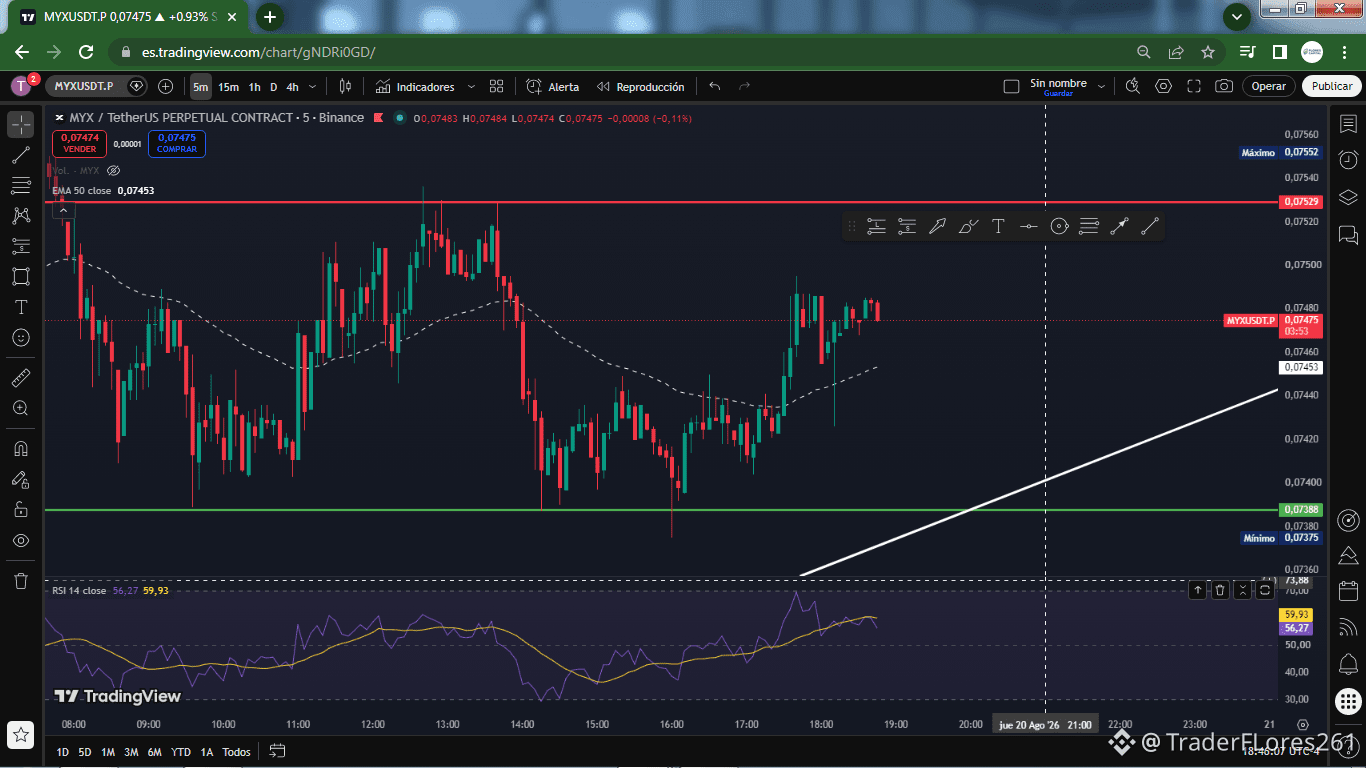This screenshot has width=1366, height=768.
Task: Open the Sin nombre layout dropdown
Action: [x=1102, y=87]
